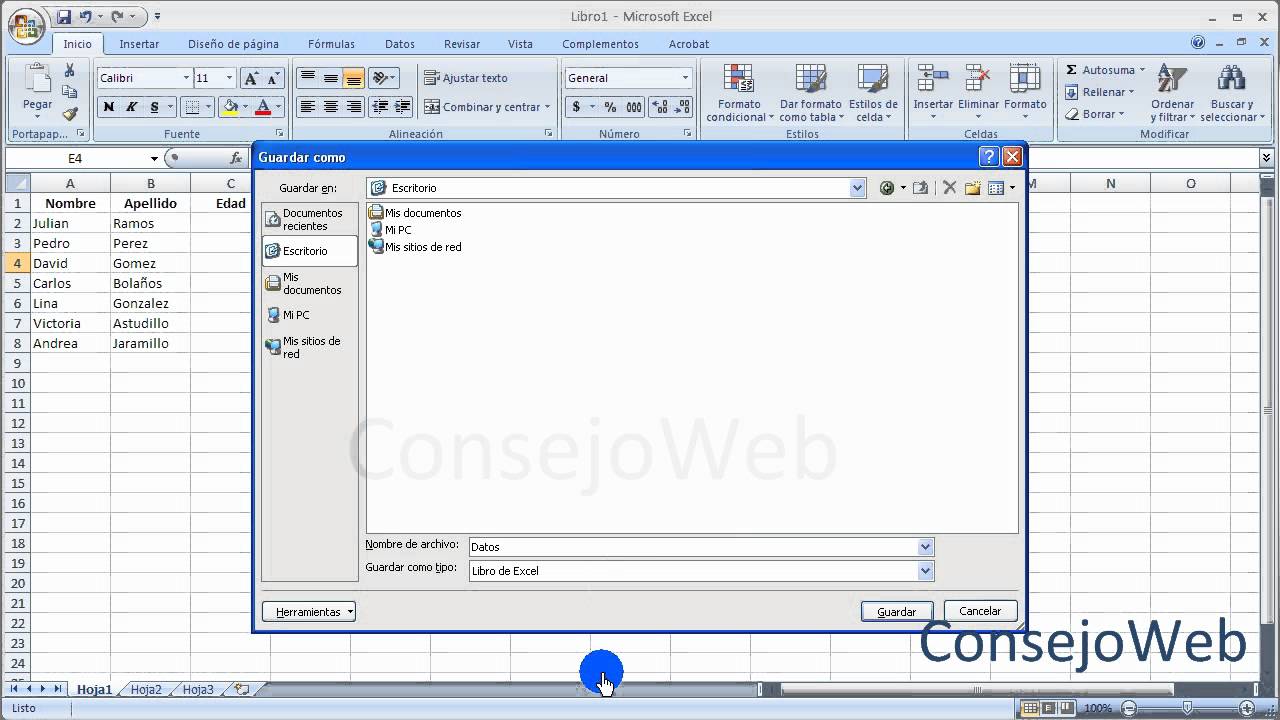Click the go back icon in Guardar como dialog
1280x720 pixels.
coord(886,188)
